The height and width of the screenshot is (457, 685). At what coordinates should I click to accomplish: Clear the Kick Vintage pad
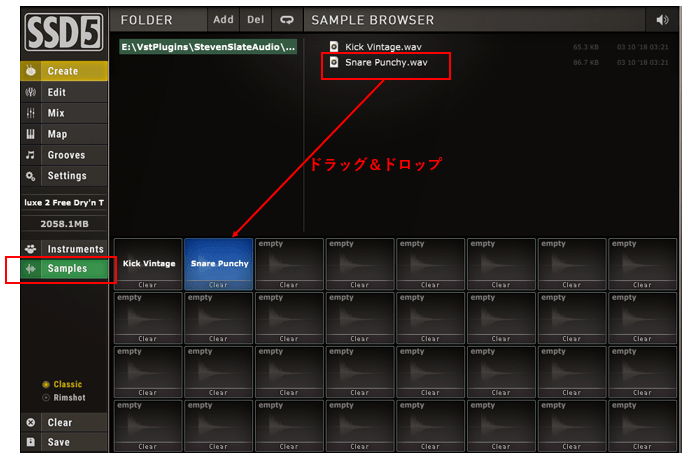[x=148, y=285]
